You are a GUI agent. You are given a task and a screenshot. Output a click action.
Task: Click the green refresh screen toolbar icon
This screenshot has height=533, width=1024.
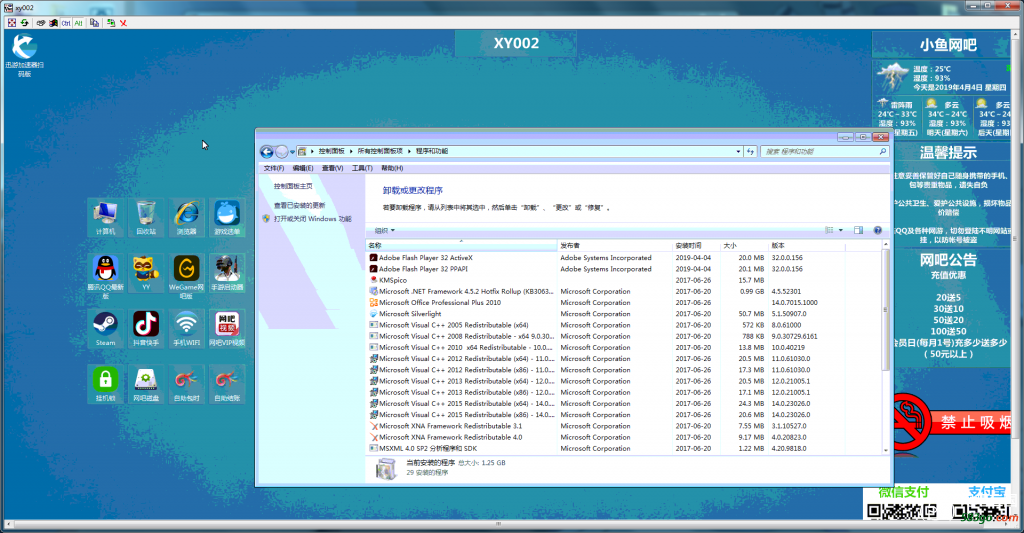[24, 23]
